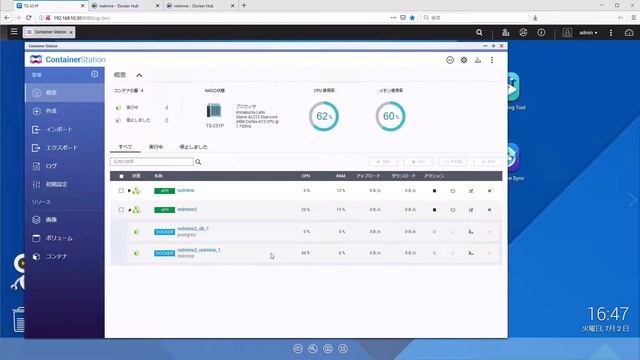The image size is (640, 360).
Task: Click the first icon in the bottom desktop dock
Action: click(298, 349)
